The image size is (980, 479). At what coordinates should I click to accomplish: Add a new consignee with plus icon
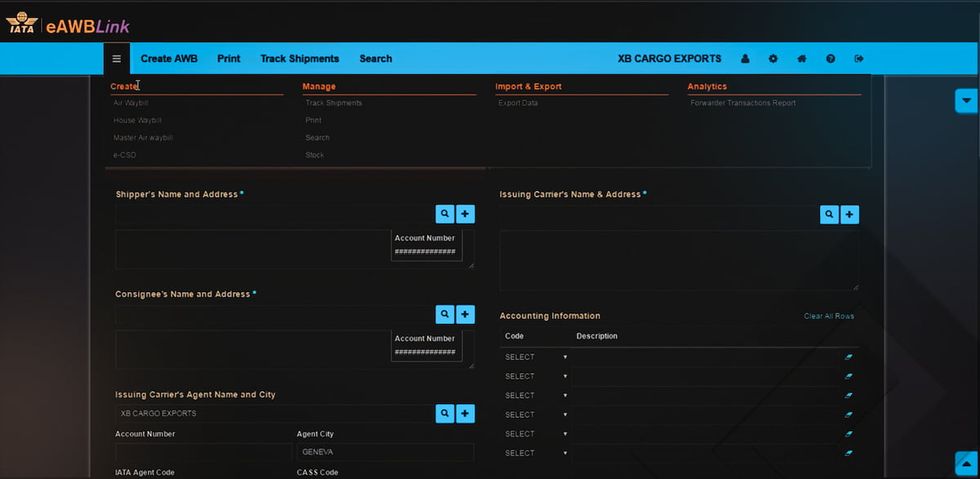(465, 314)
